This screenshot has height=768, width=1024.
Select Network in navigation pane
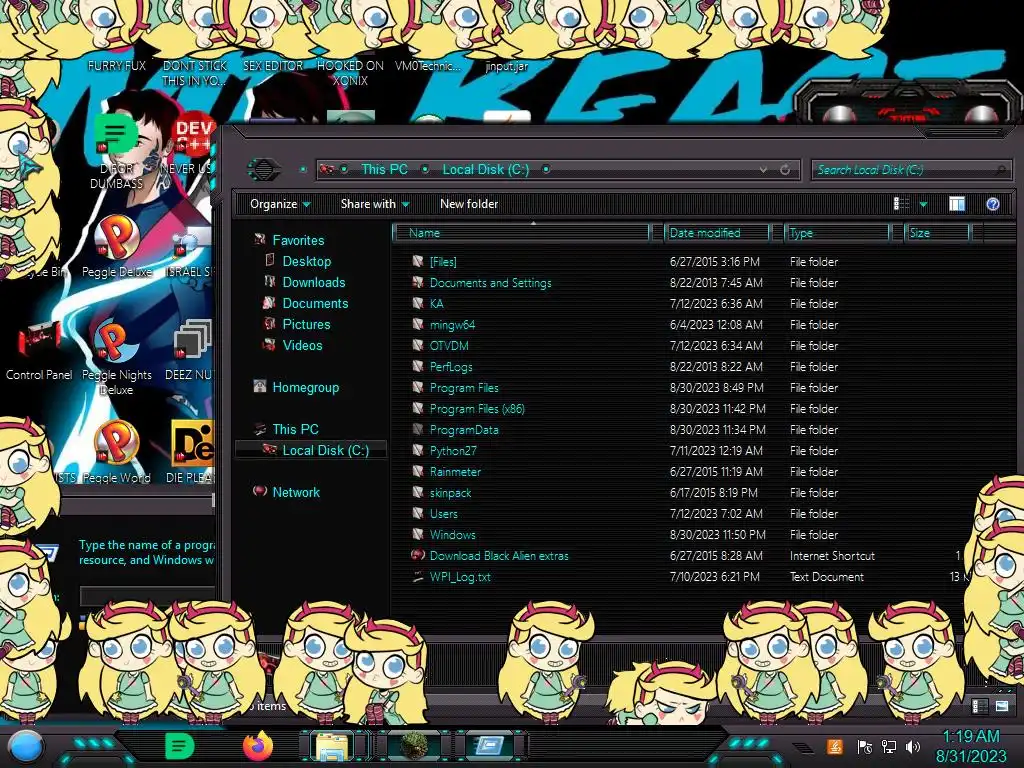296,492
